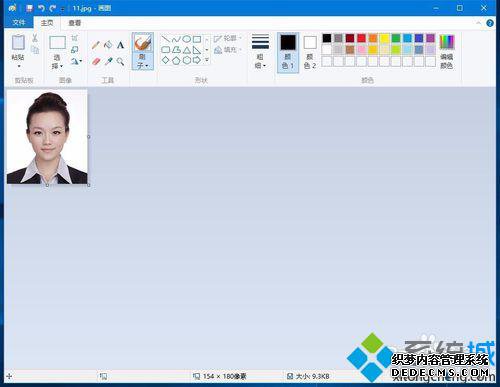Pick the pink color swatch
Image resolution: width=500 pixels, height=387 pixels.
361,50
